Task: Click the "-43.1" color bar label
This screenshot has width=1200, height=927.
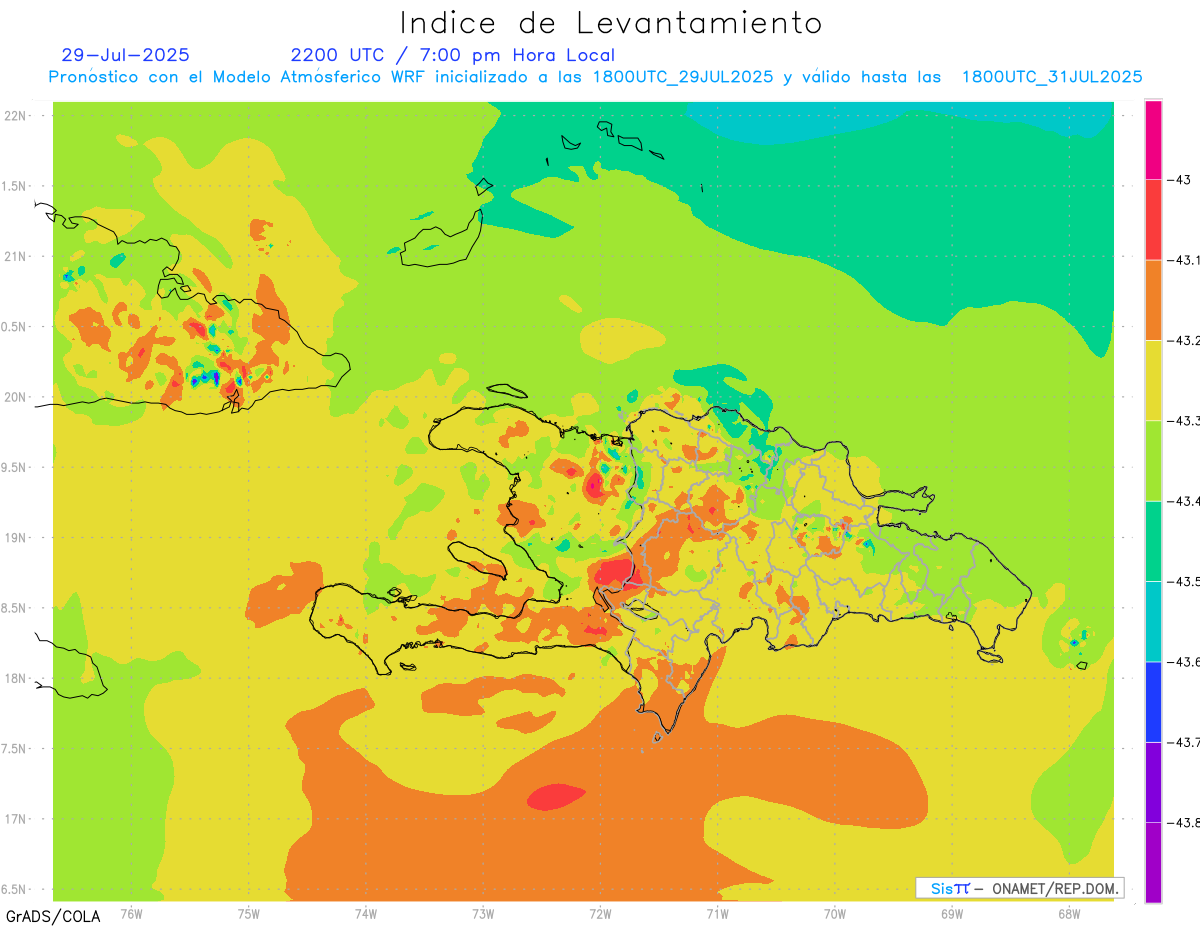Action: point(1185,260)
